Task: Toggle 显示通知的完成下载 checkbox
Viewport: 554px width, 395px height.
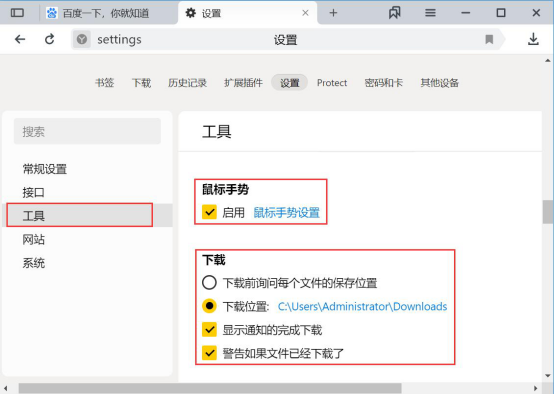Action: click(x=210, y=330)
